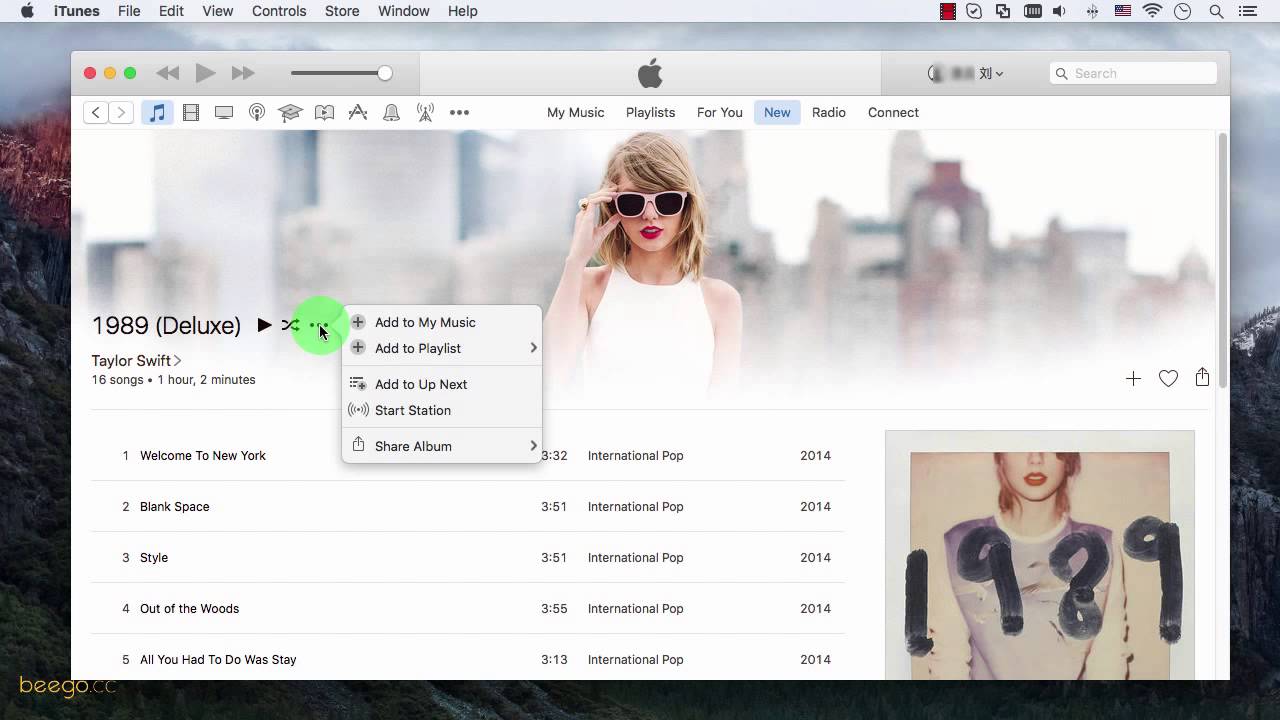This screenshot has height=720, width=1280.
Task: Click the 1989 album cover artwork
Action: (x=1040, y=556)
